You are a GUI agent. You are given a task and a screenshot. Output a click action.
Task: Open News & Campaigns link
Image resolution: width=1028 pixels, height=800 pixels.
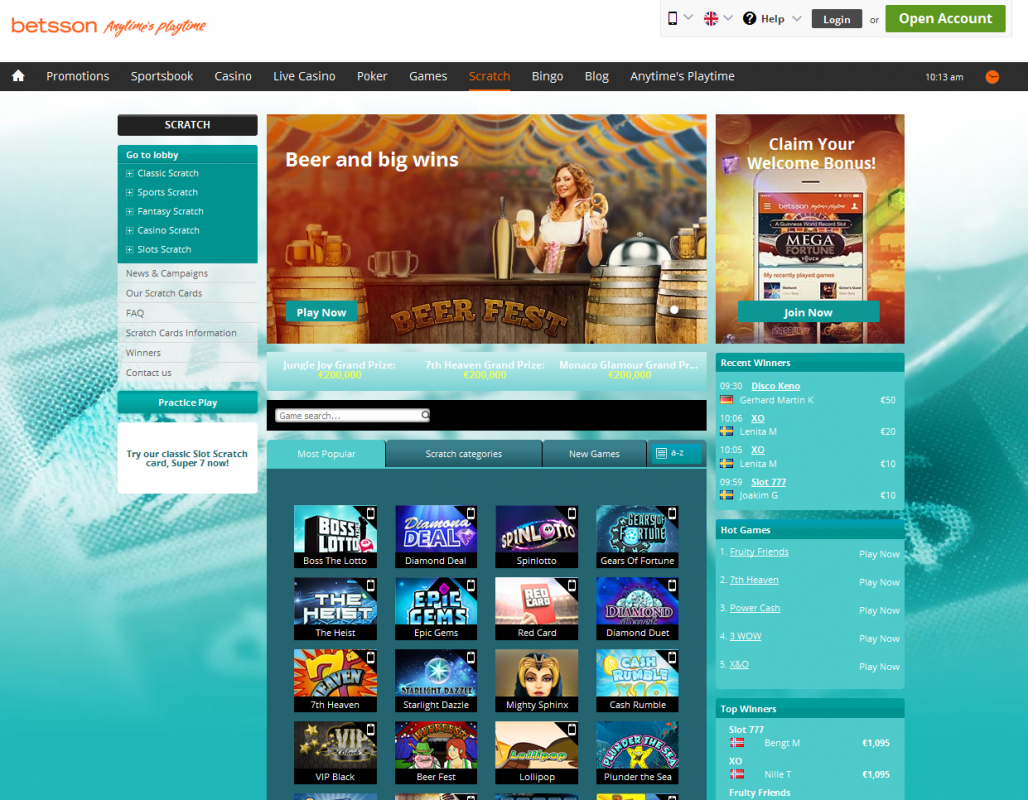coord(167,273)
